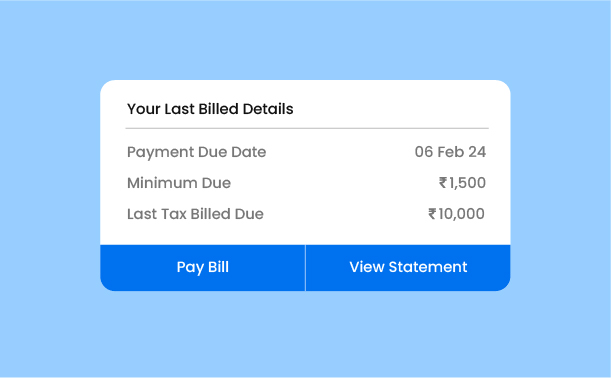Viewport: 611px width, 378px height.
Task: Open the View Statement button
Action: (x=408, y=268)
